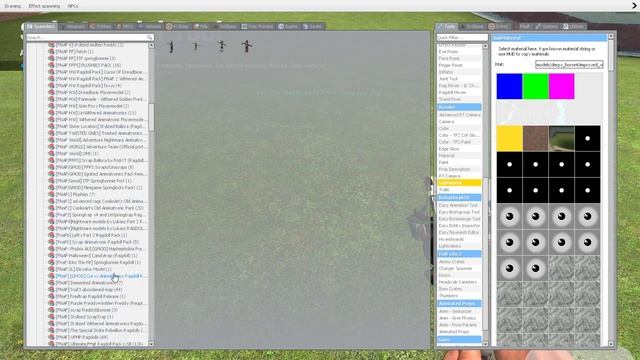
Task: Open the Spawnlists tab
Action: coord(41,27)
